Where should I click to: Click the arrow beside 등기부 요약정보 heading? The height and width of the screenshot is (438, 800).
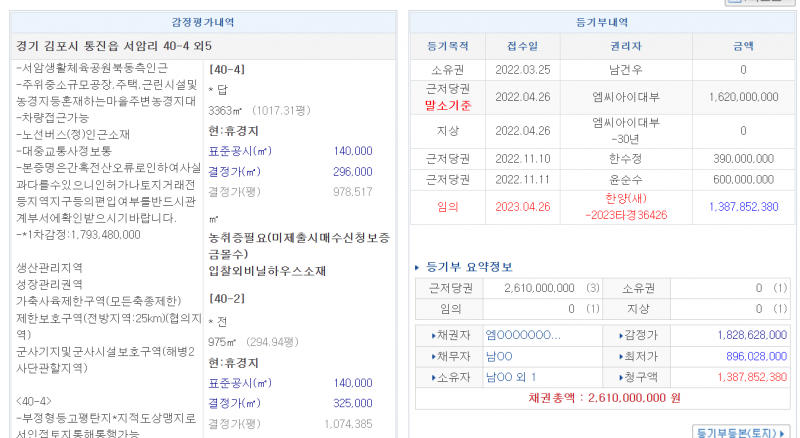tap(418, 267)
